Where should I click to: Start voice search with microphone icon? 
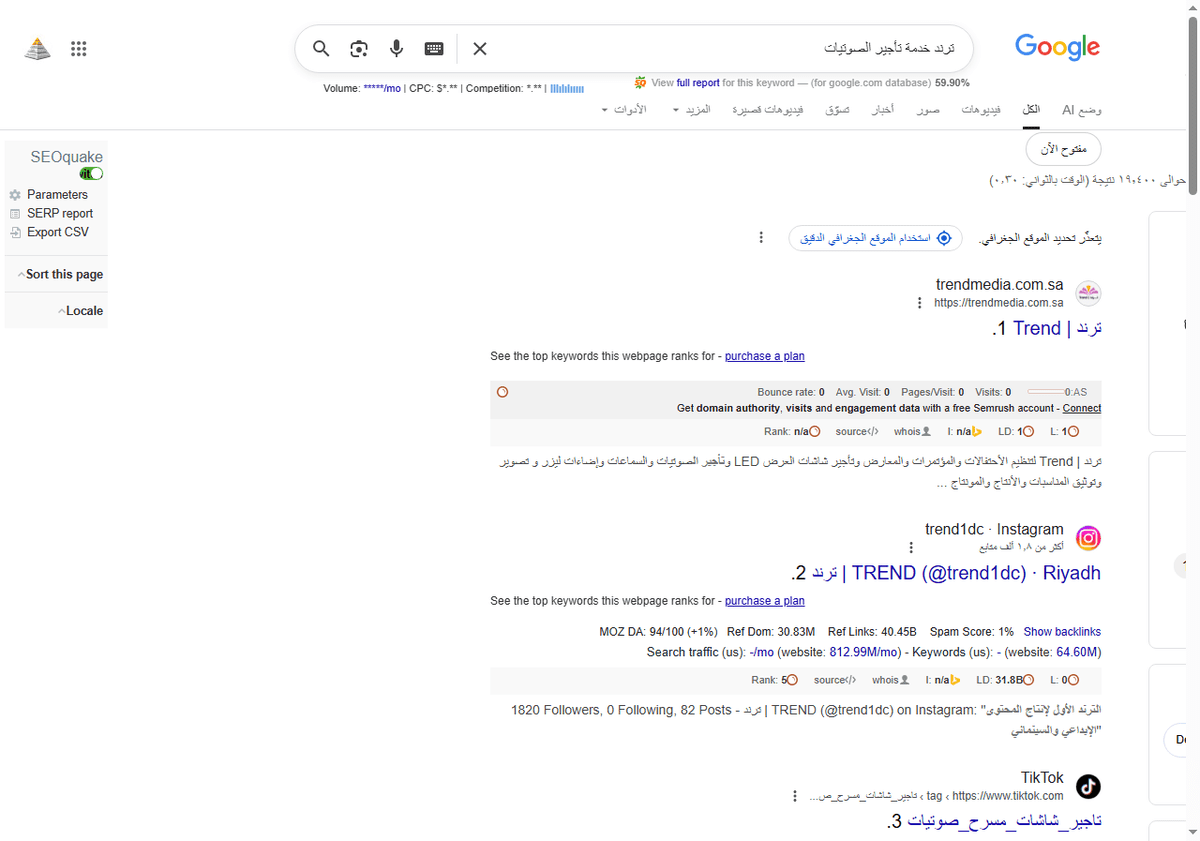[397, 49]
